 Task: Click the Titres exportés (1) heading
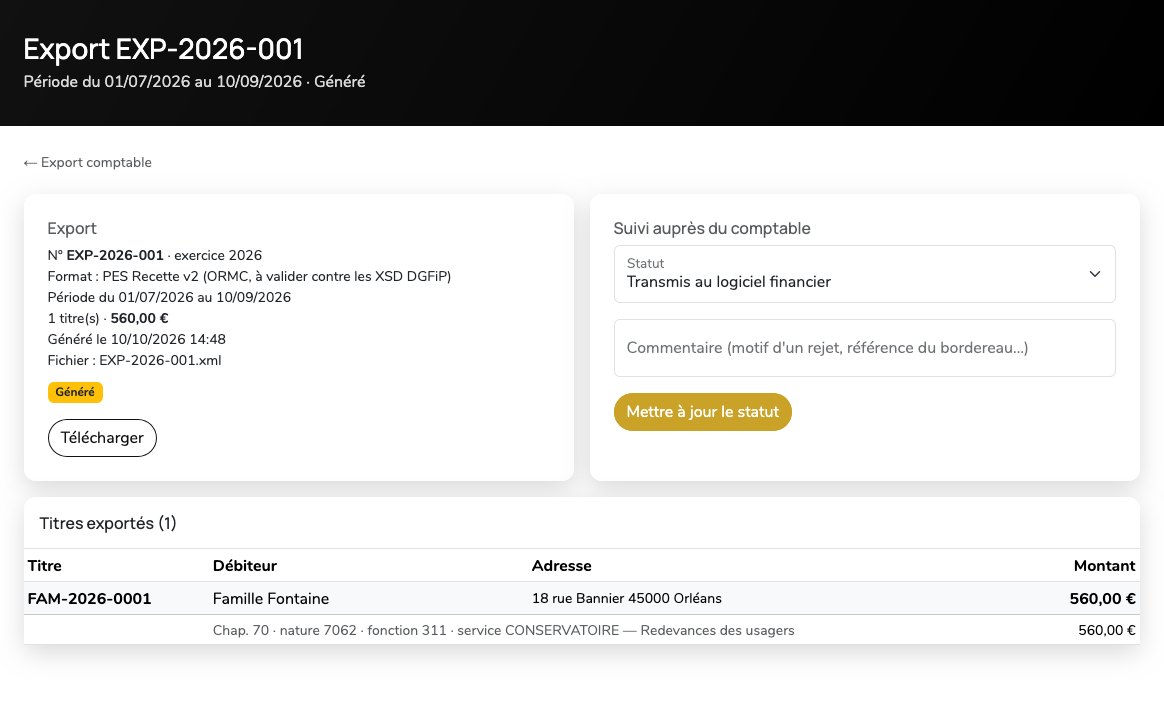108,523
